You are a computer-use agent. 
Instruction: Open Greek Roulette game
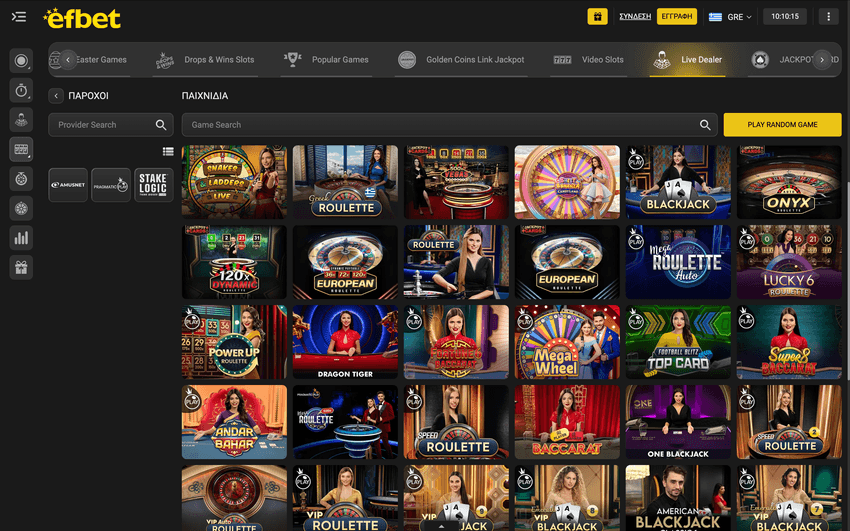pos(345,182)
